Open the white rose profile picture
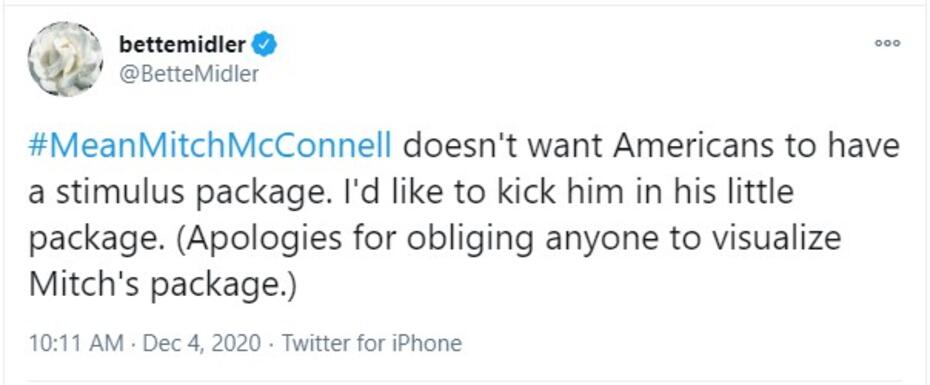The height and width of the screenshot is (385, 930). pyautogui.click(x=65, y=59)
